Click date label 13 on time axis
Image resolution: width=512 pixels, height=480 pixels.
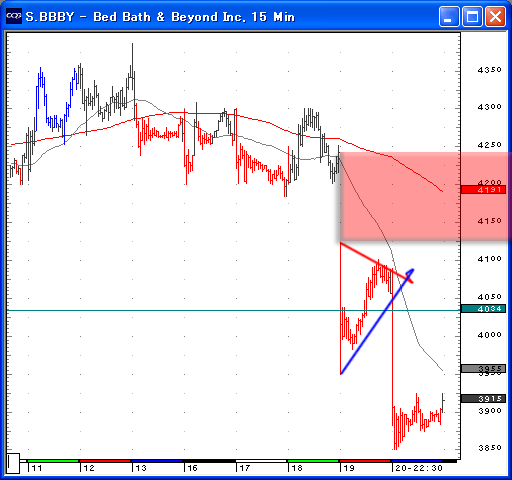tap(141, 468)
